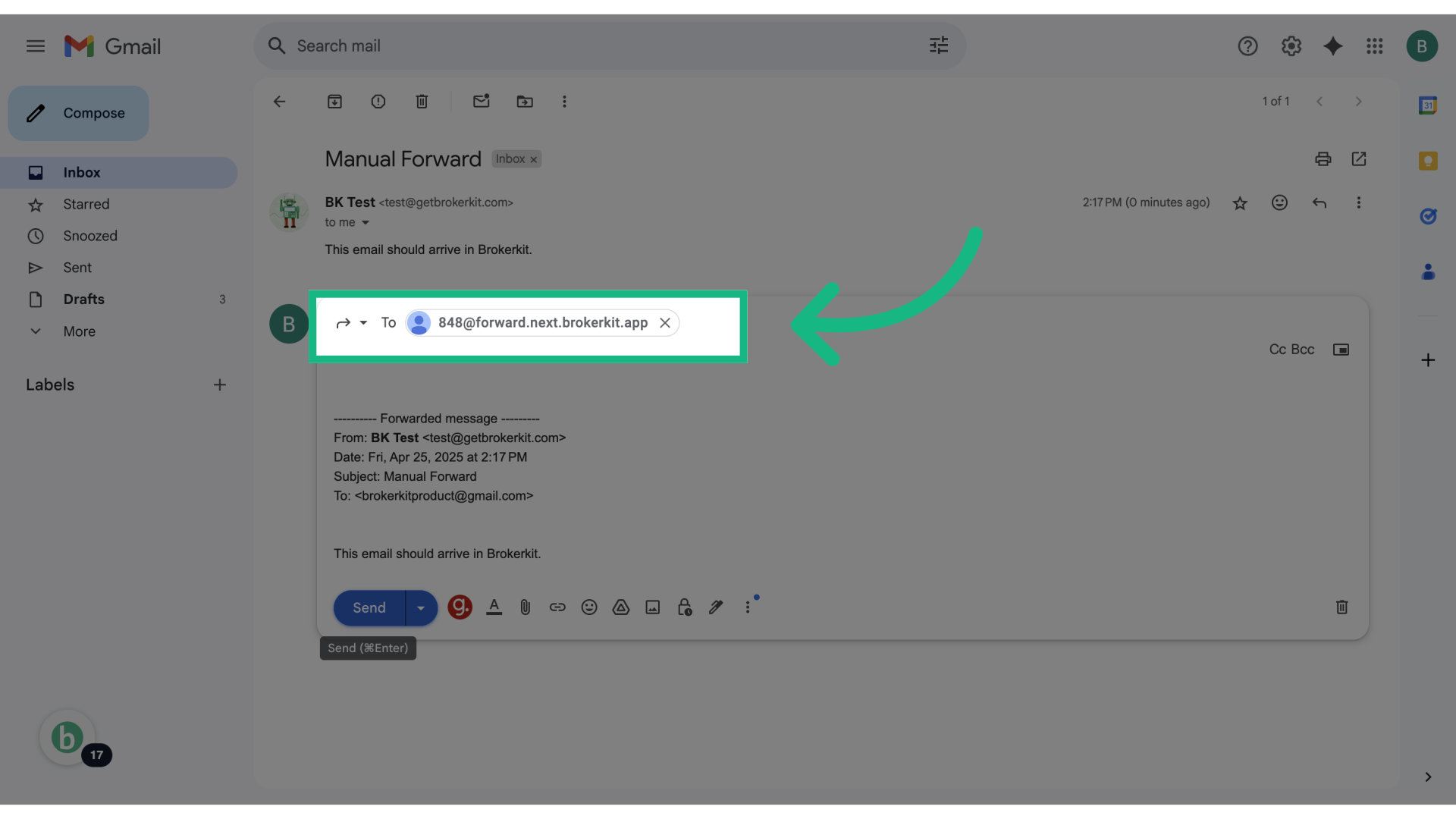Send the forwarded email
This screenshot has height=819, width=1456.
[x=369, y=608]
